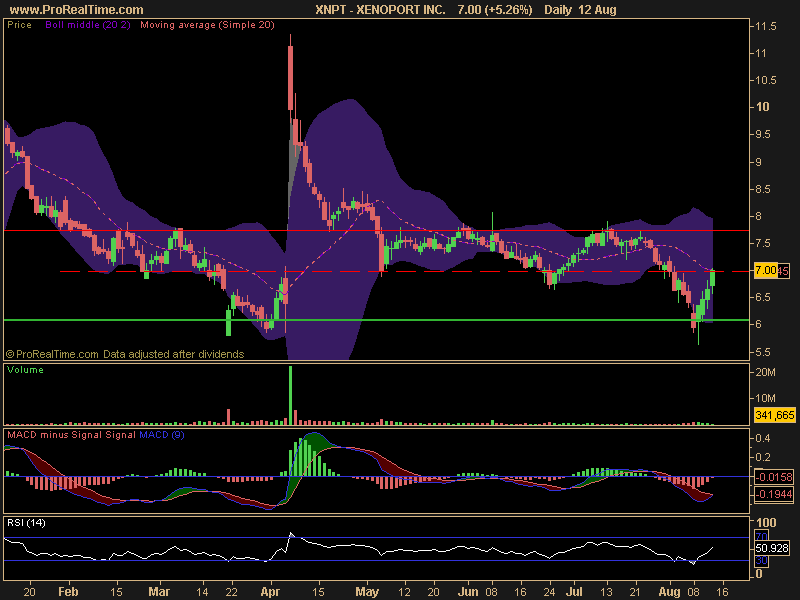Click the www.ProRealTime.com header text
This screenshot has width=800, height=600.
click(77, 9)
